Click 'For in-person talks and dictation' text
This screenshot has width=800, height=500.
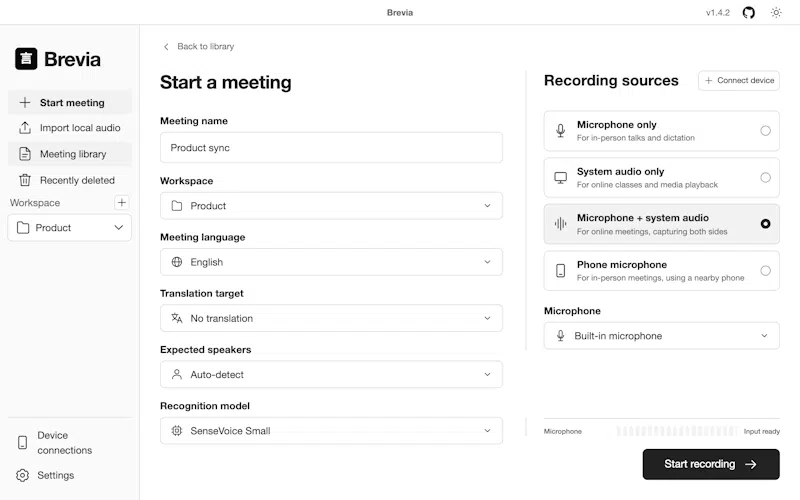[x=636, y=138]
